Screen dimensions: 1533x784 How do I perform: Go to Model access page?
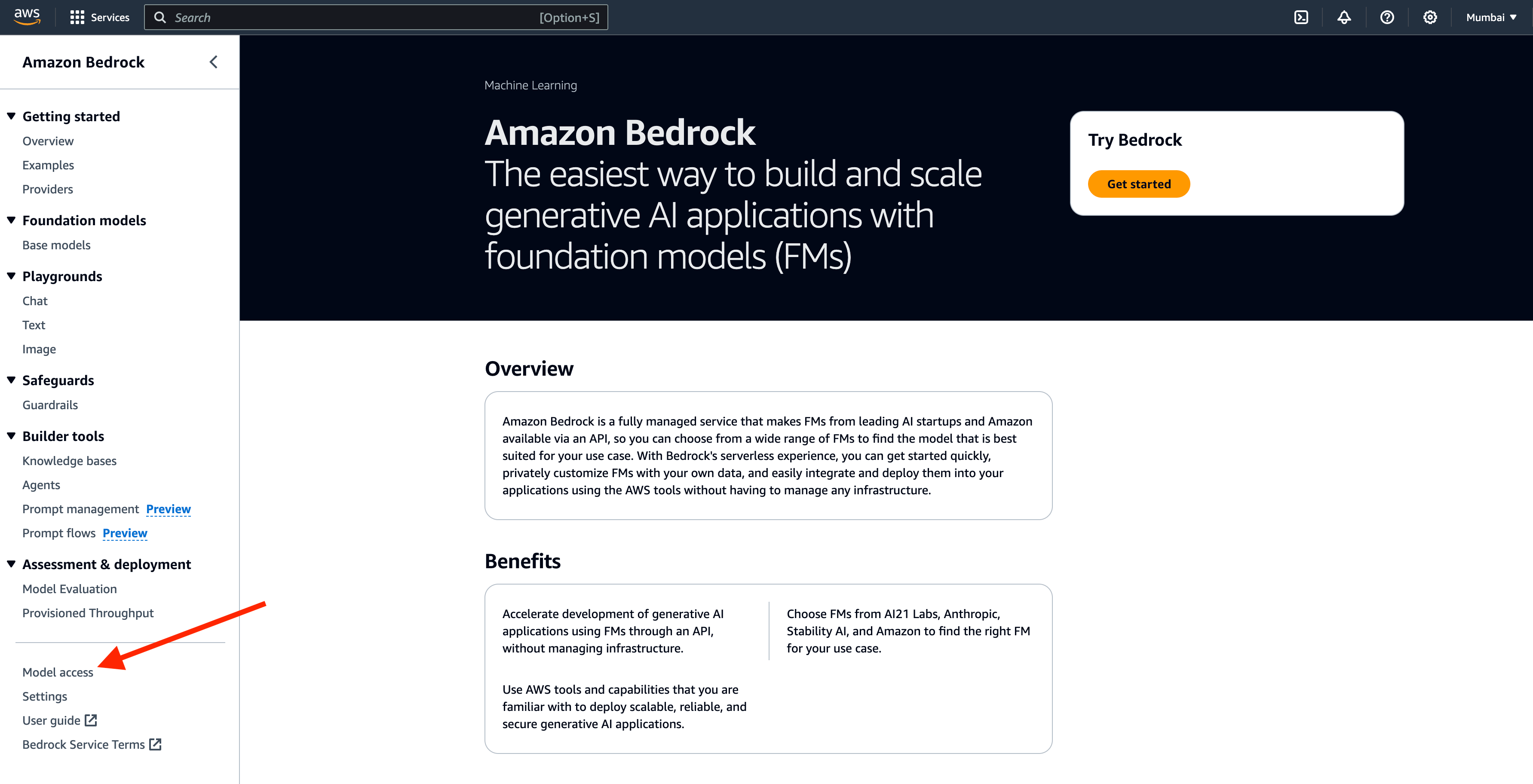pos(58,672)
